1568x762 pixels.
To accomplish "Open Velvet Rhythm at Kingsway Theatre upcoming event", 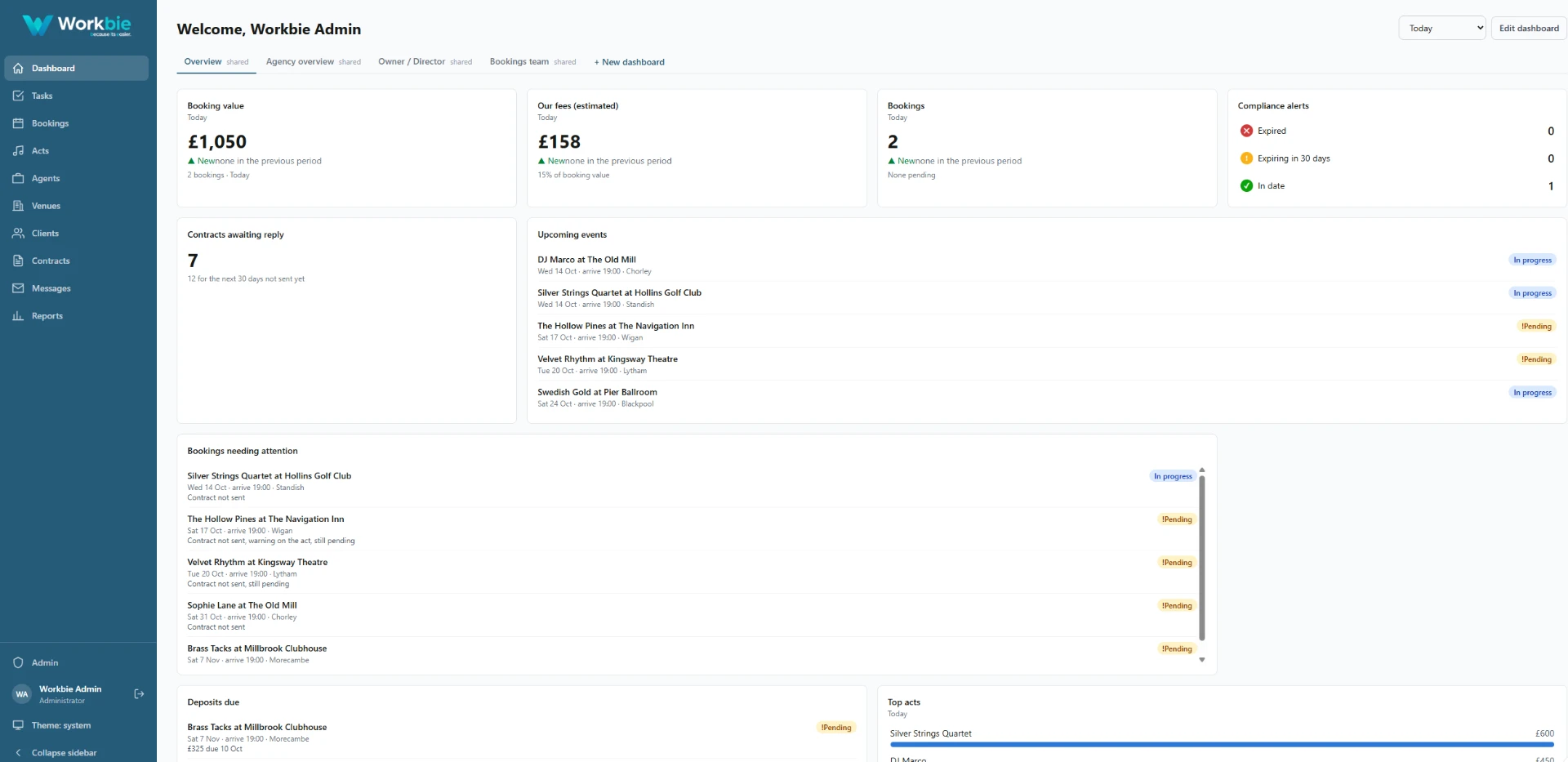I will pyautogui.click(x=1046, y=364).
